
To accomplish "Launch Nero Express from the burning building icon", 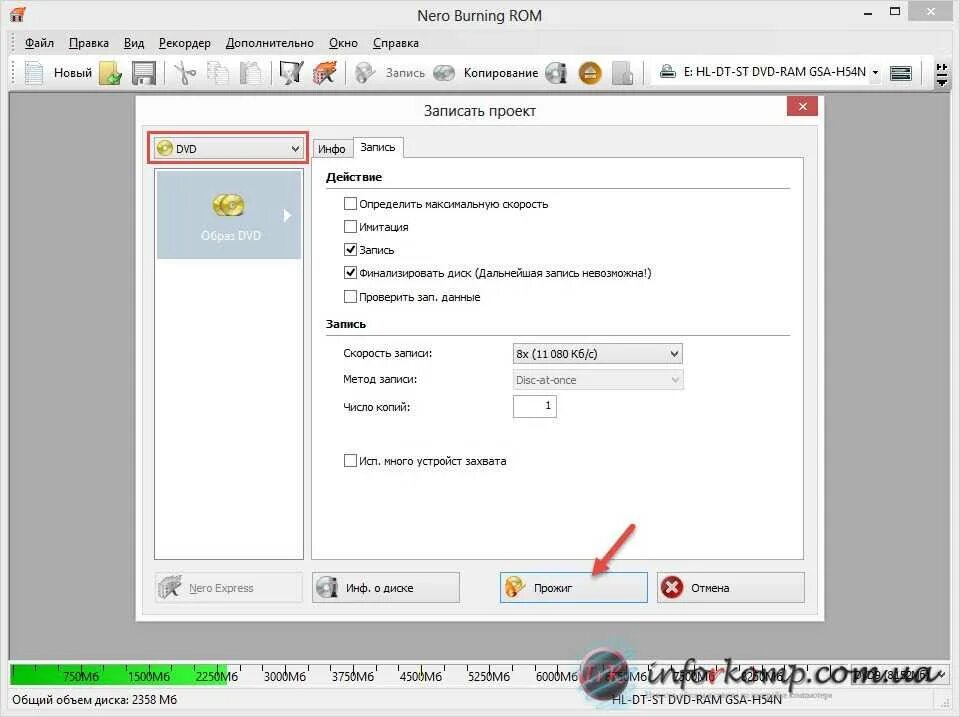I will pyautogui.click(x=324, y=73).
